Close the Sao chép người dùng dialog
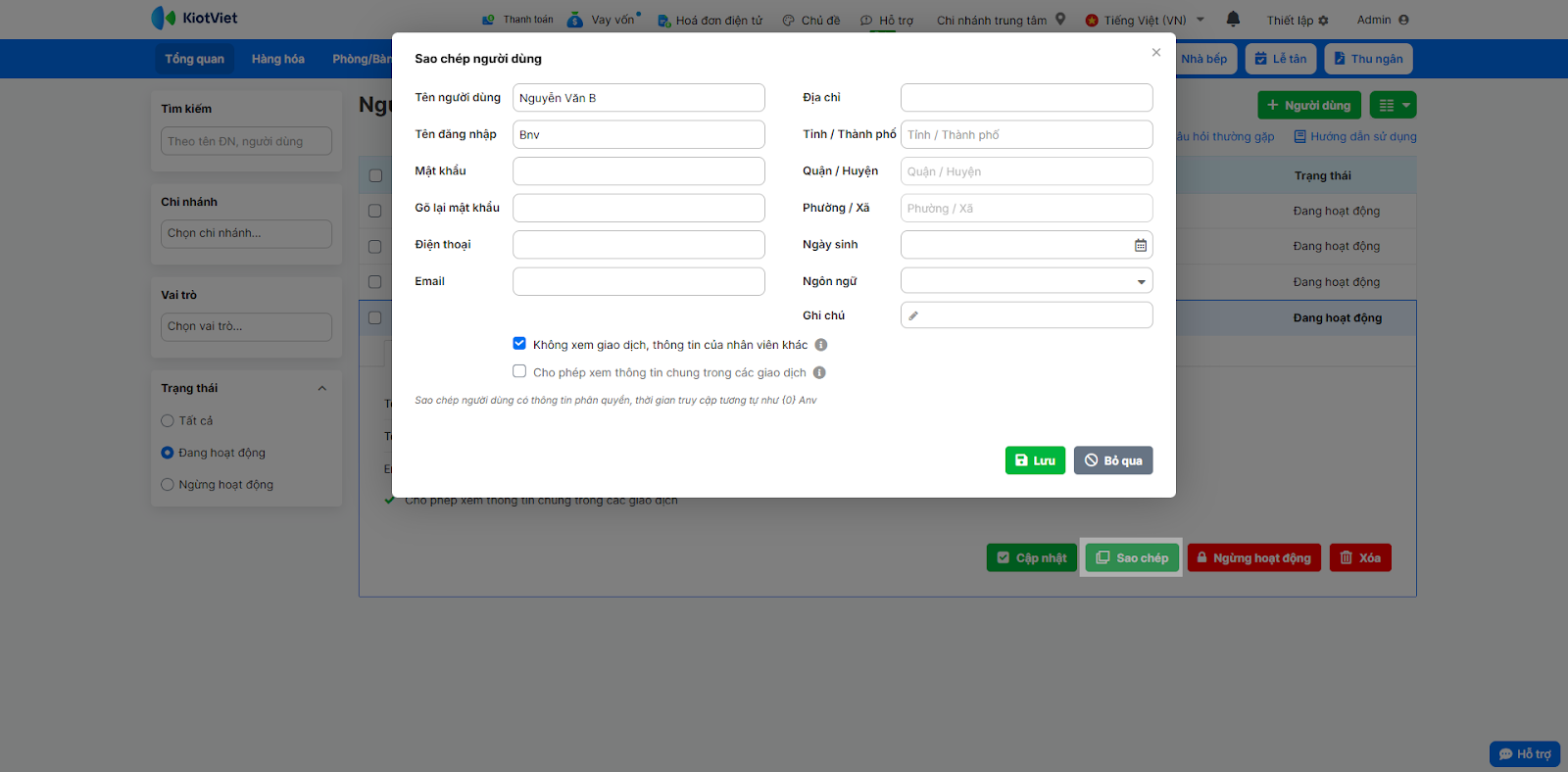 click(1156, 53)
